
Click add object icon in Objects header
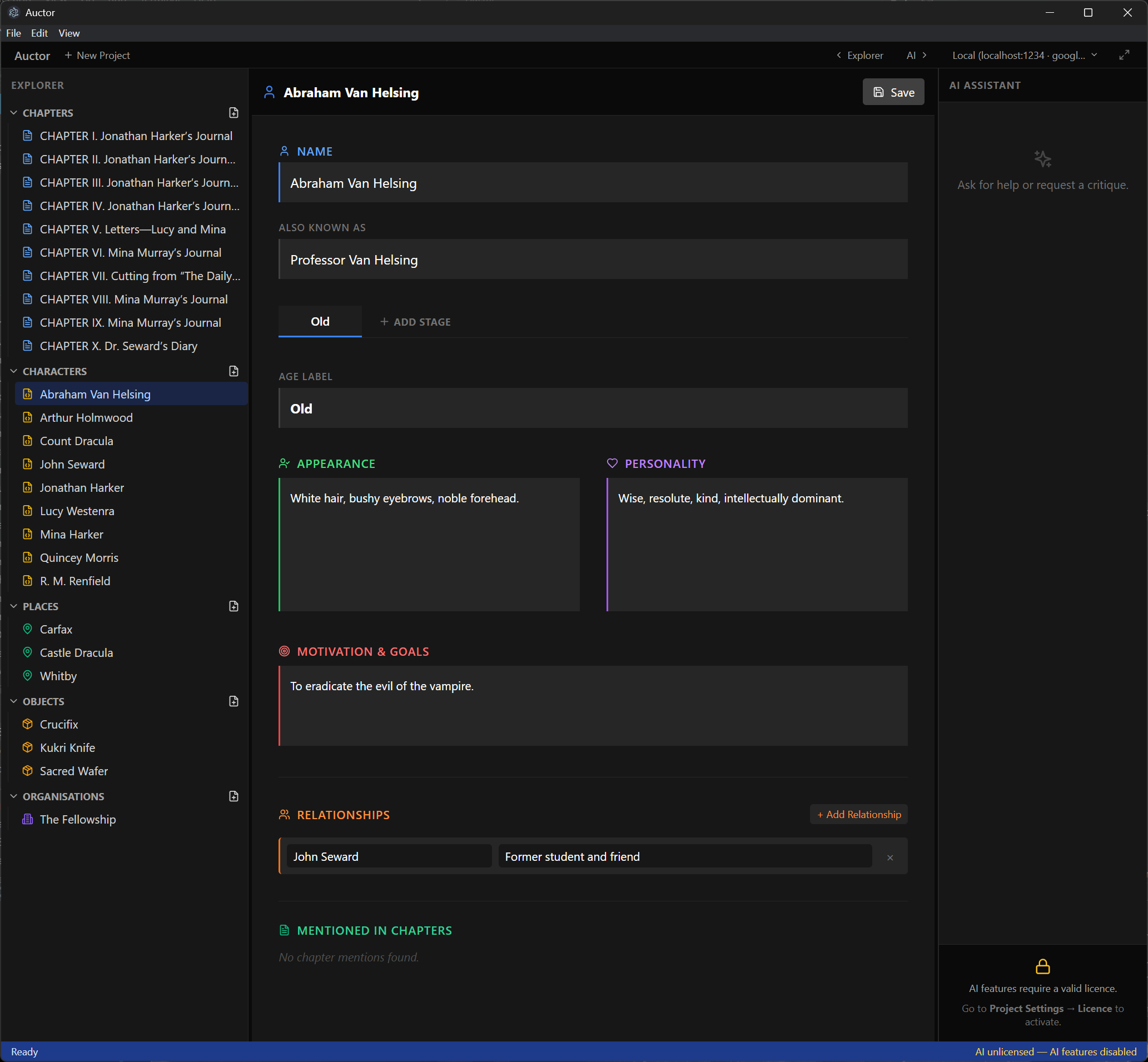233,701
